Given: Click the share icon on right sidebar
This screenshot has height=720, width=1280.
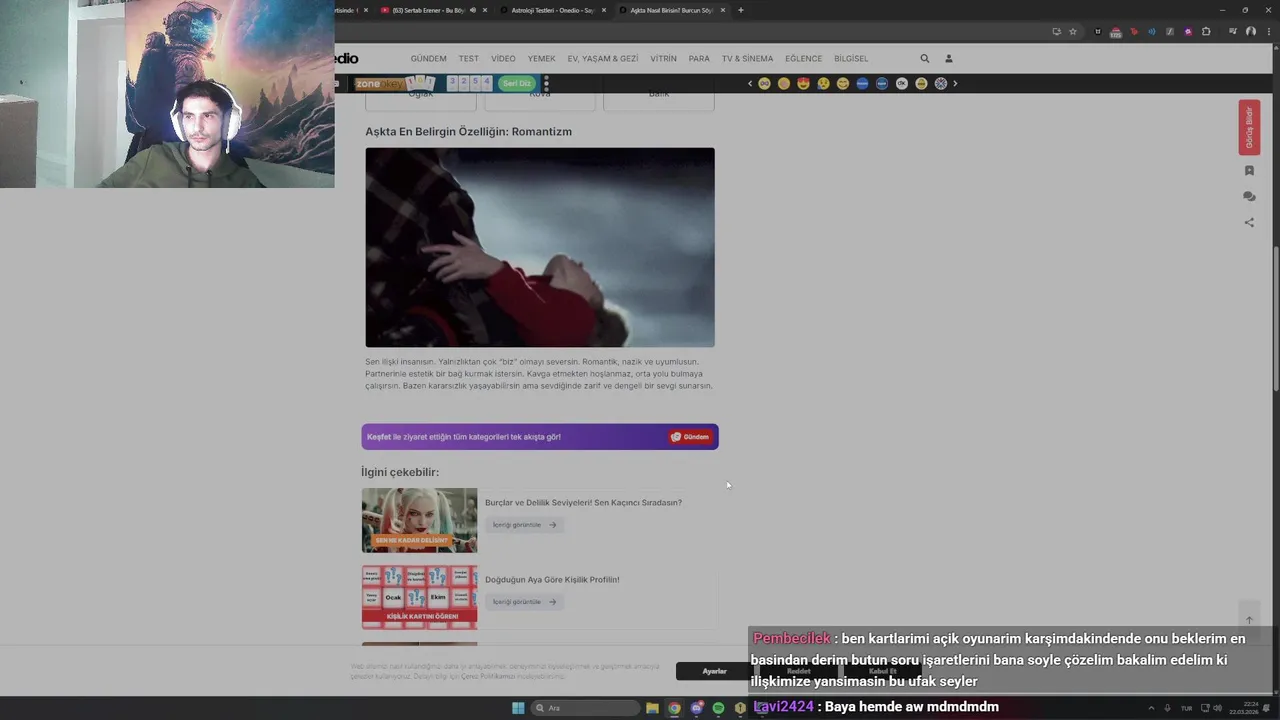Looking at the screenshot, I should (1249, 223).
